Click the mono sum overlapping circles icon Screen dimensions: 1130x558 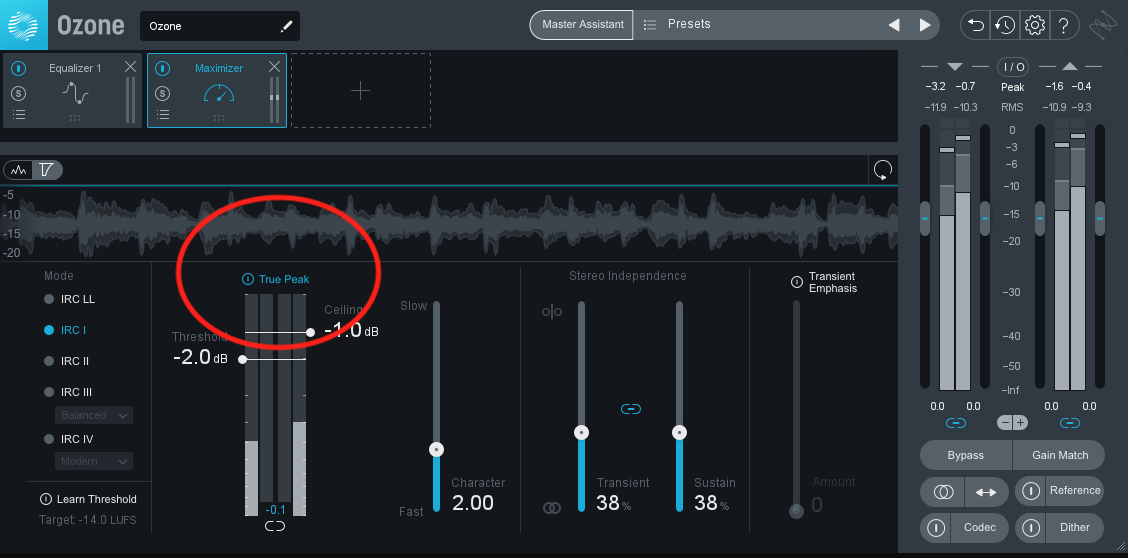coord(943,492)
